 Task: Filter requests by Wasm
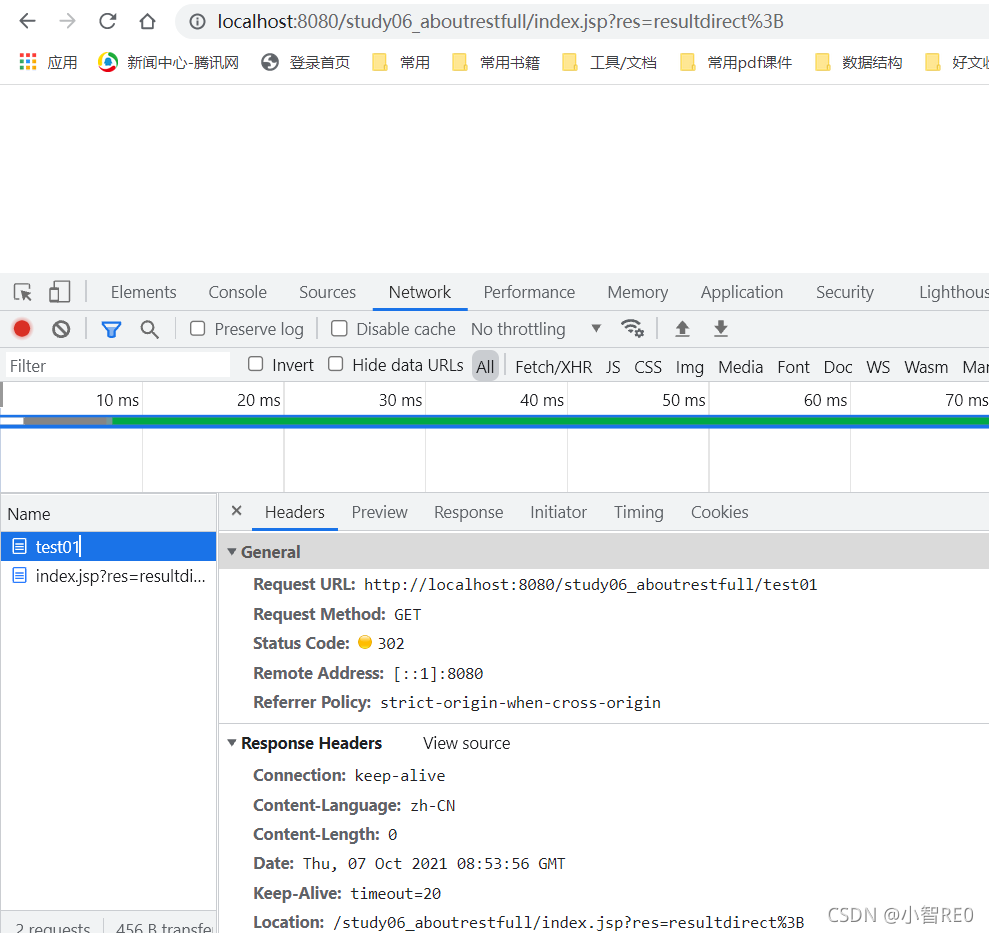click(926, 367)
